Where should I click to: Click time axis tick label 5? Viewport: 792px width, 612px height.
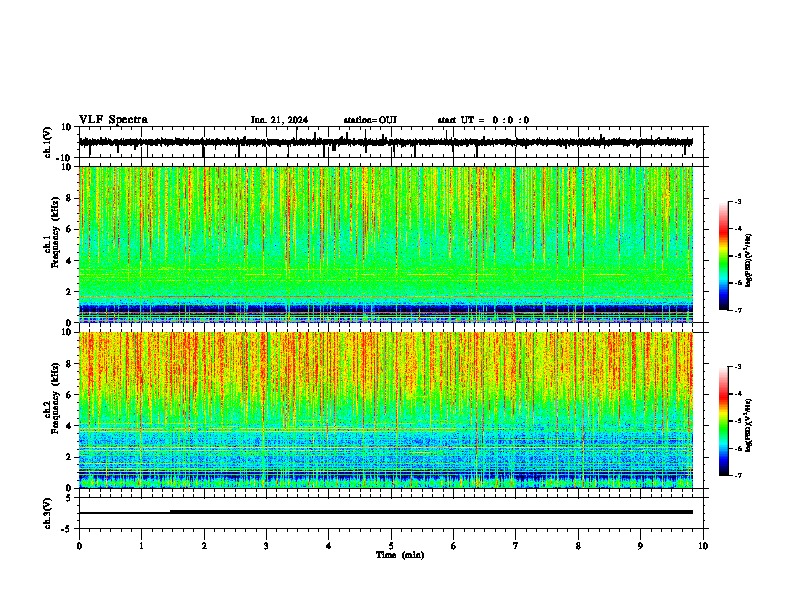pos(391,546)
